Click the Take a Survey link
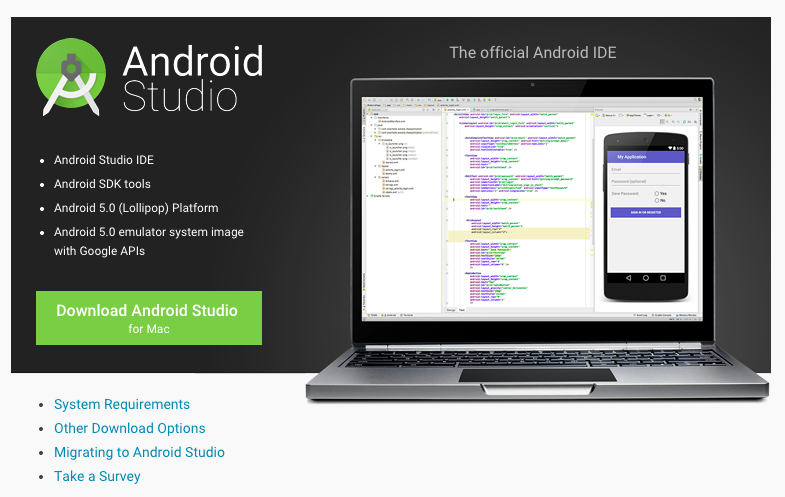 pos(97,476)
